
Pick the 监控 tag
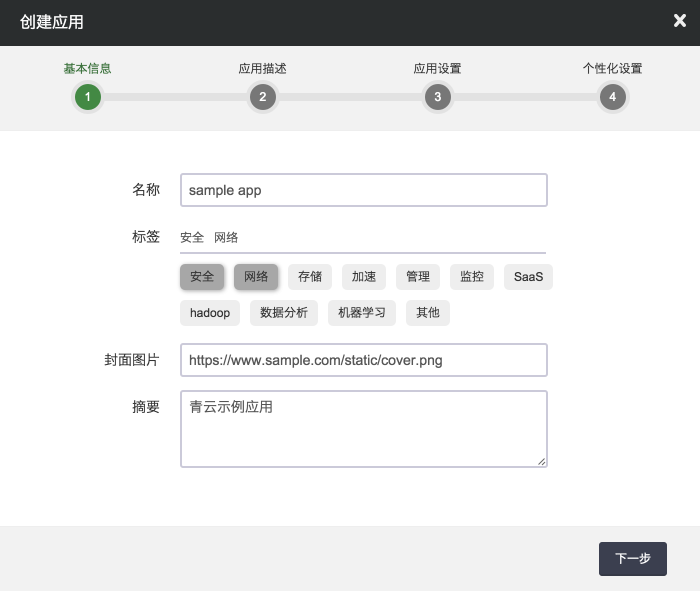click(x=472, y=277)
